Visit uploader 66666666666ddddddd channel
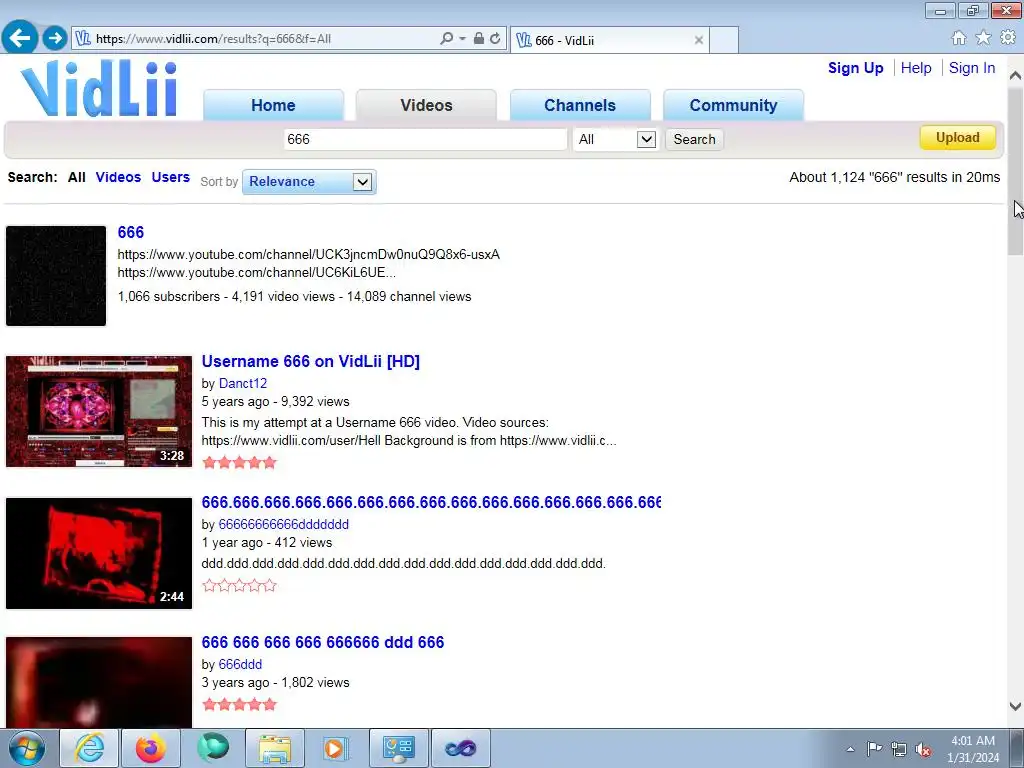Screen dimensions: 1024x768 tap(283, 524)
